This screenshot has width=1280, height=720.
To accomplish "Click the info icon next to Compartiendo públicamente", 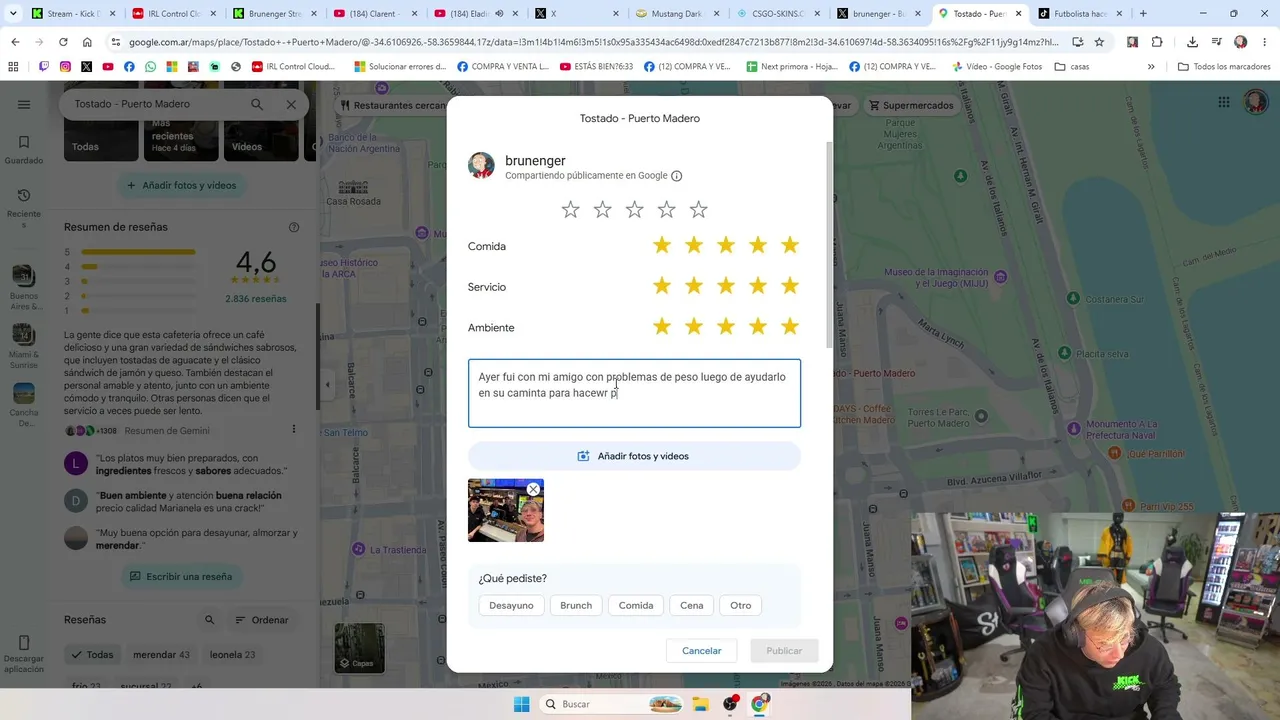I will click(x=677, y=176).
